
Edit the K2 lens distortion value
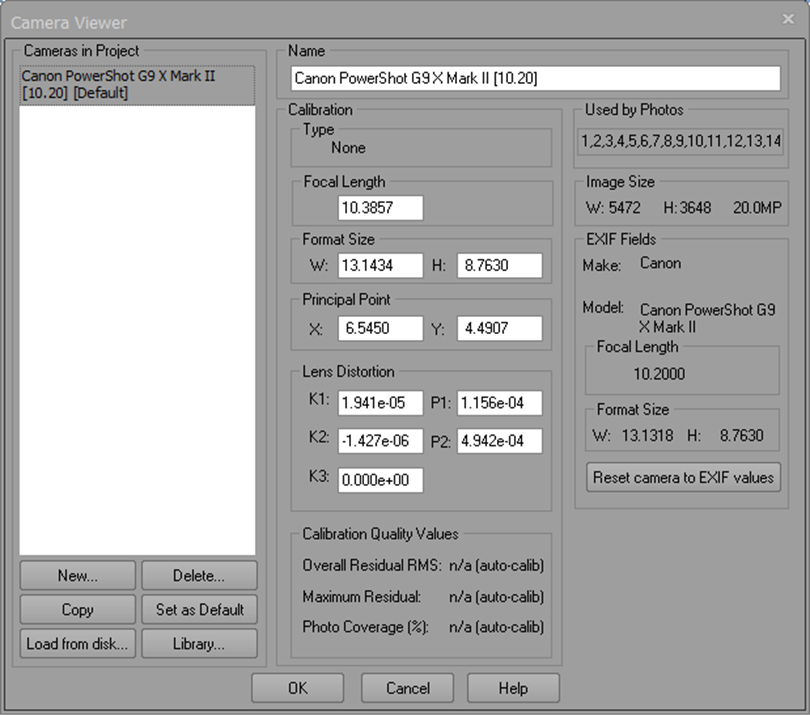point(380,441)
